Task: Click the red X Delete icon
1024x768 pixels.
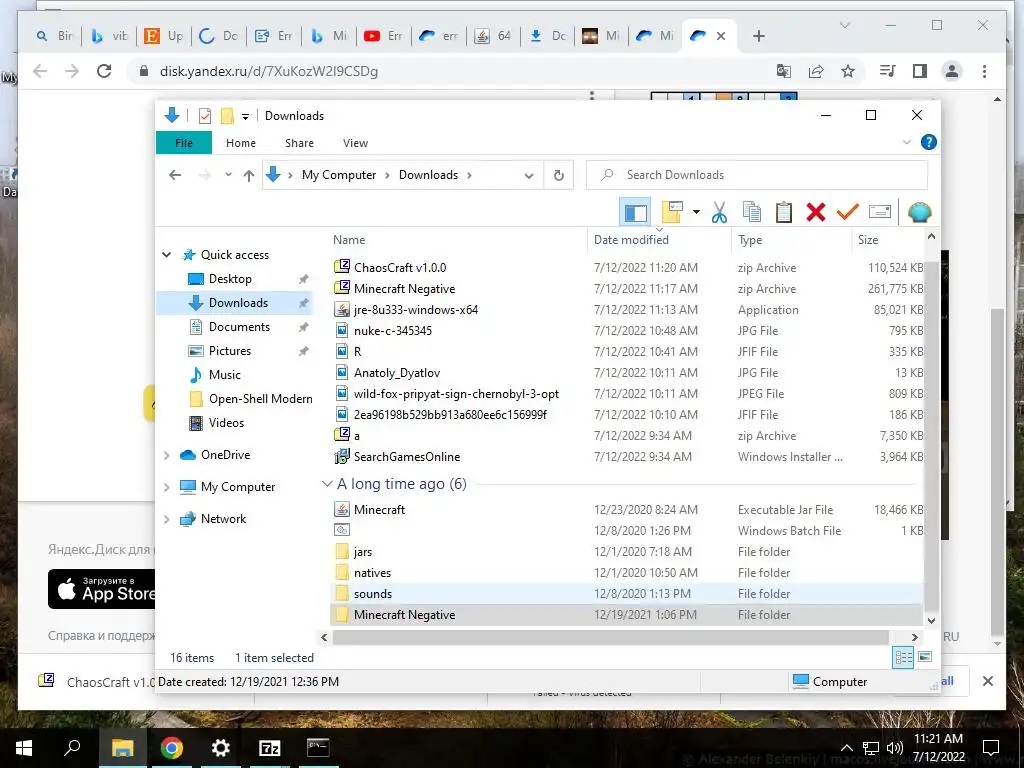Action: coord(816,212)
